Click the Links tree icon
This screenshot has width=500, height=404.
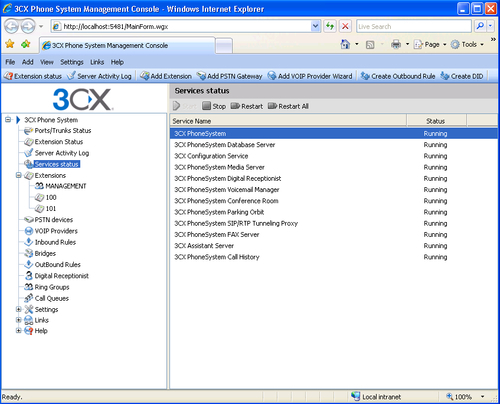[x=29, y=320]
